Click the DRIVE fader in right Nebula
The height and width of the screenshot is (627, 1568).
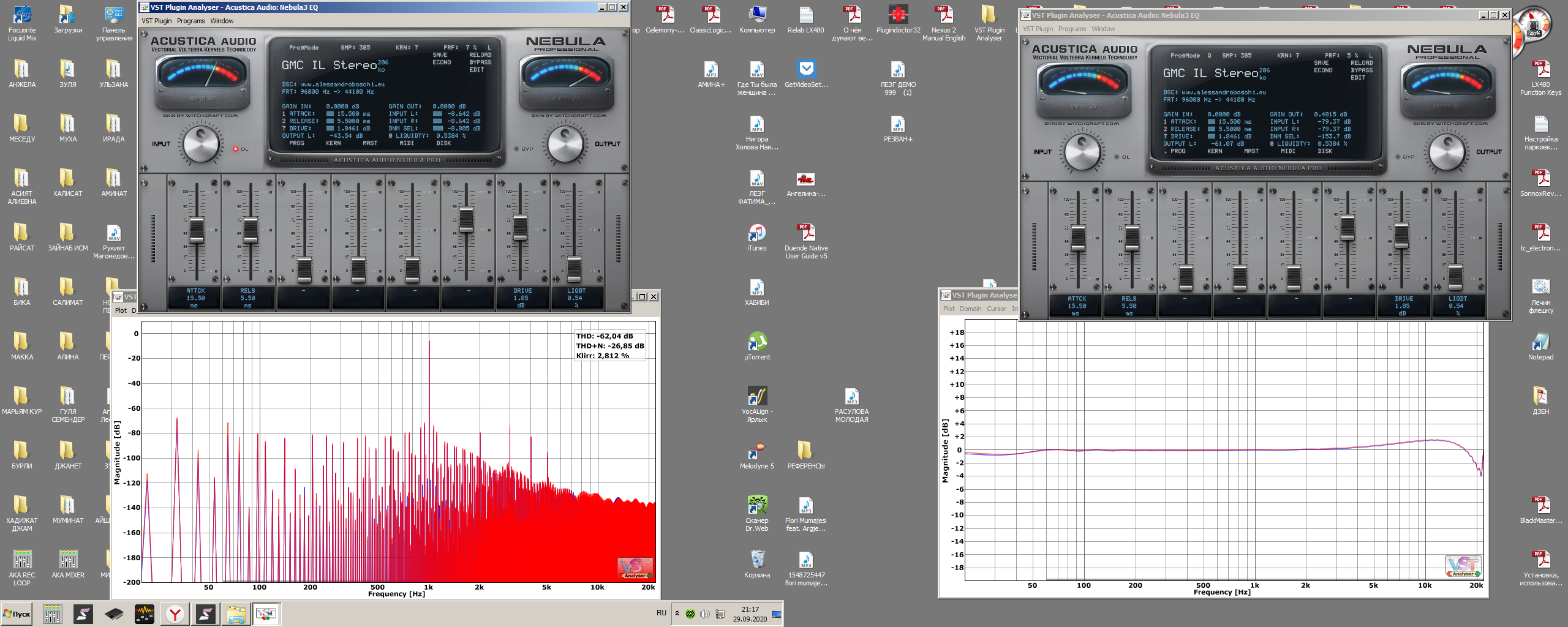1401,236
